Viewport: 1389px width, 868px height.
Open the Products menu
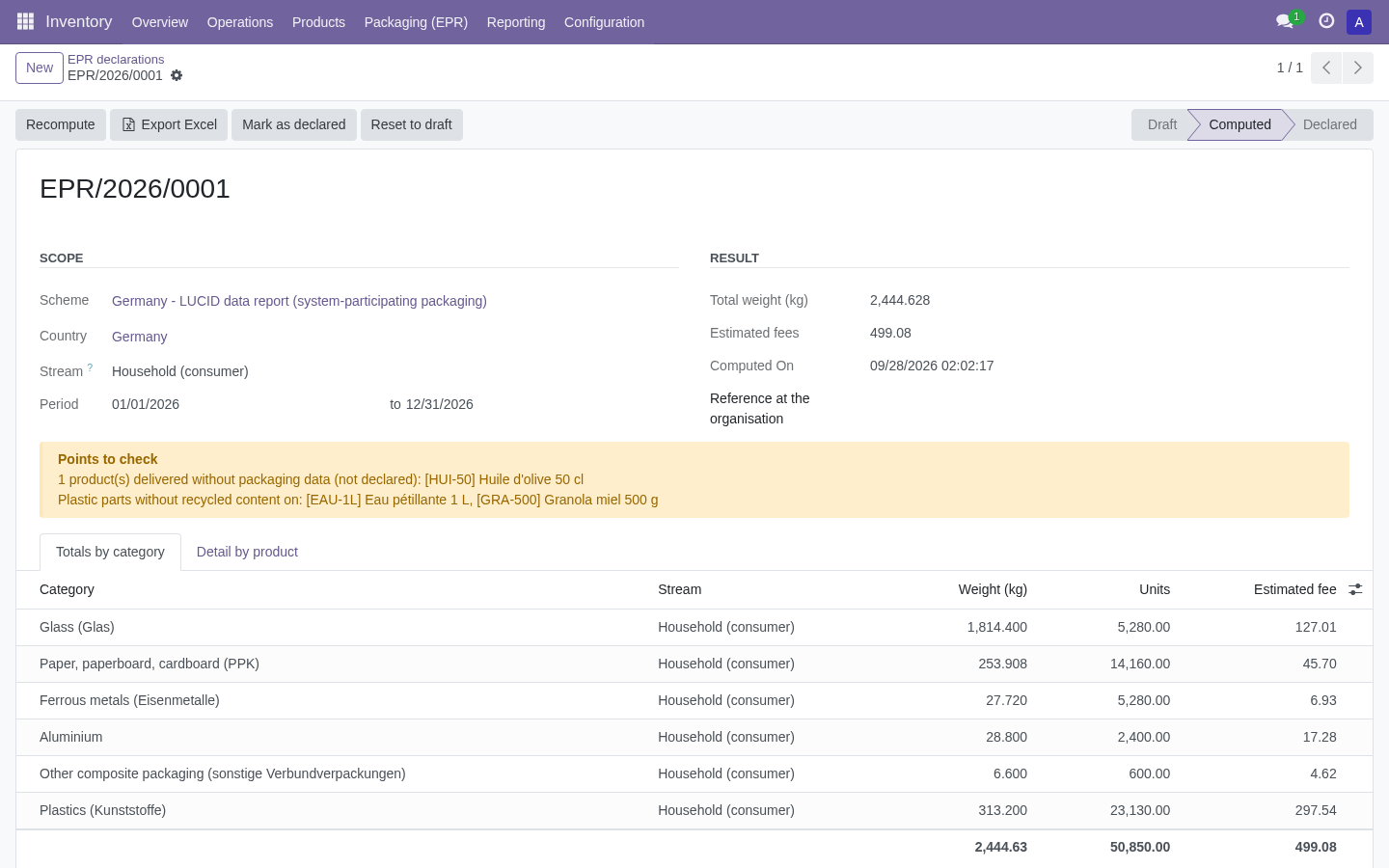click(x=318, y=22)
